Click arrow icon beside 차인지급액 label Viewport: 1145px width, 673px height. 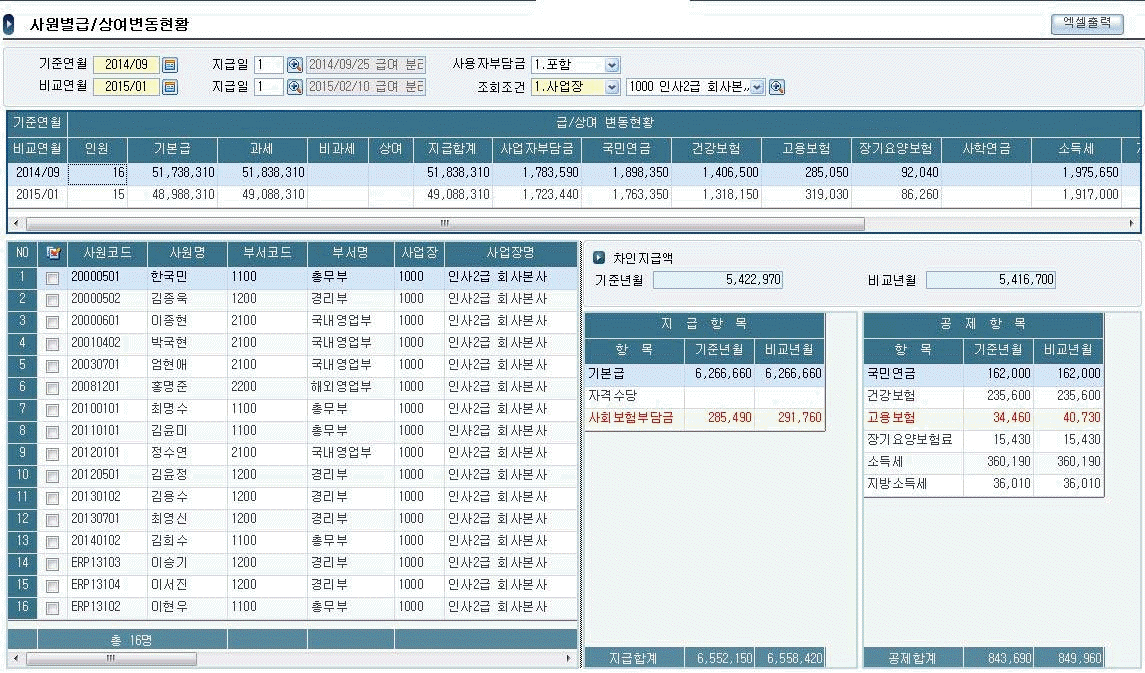coord(599,258)
